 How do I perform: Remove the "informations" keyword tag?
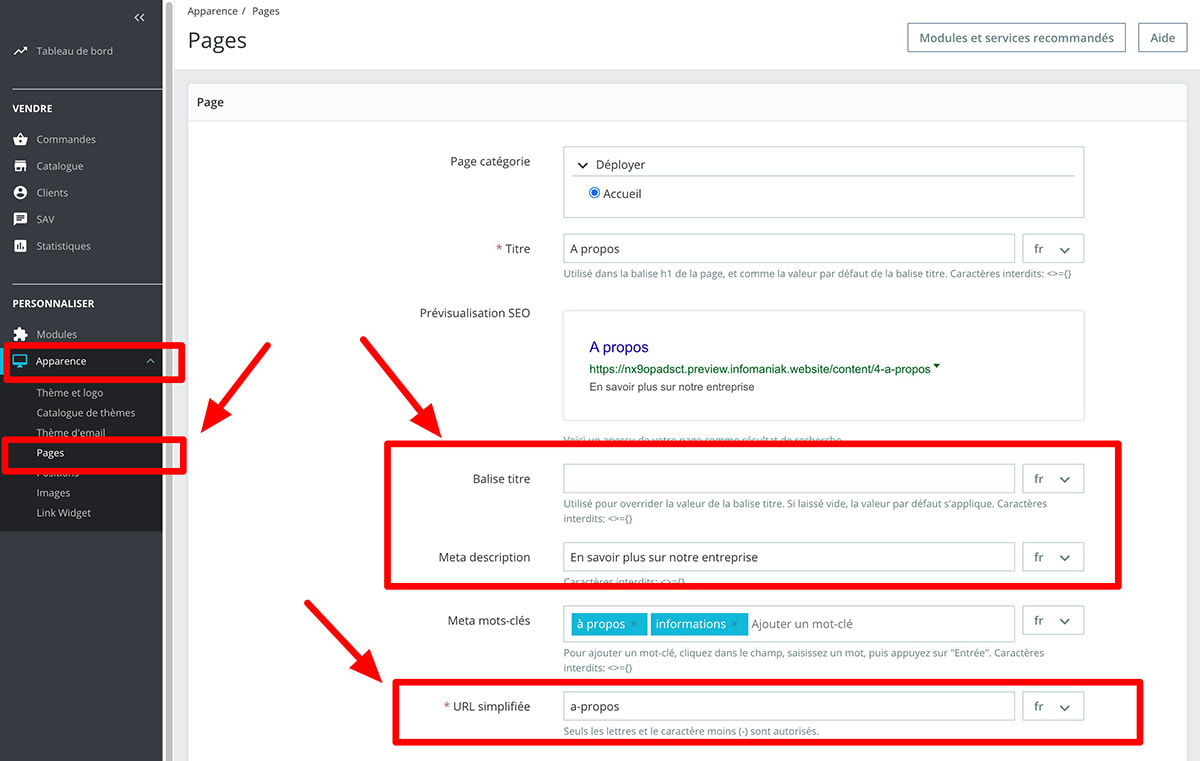735,625
